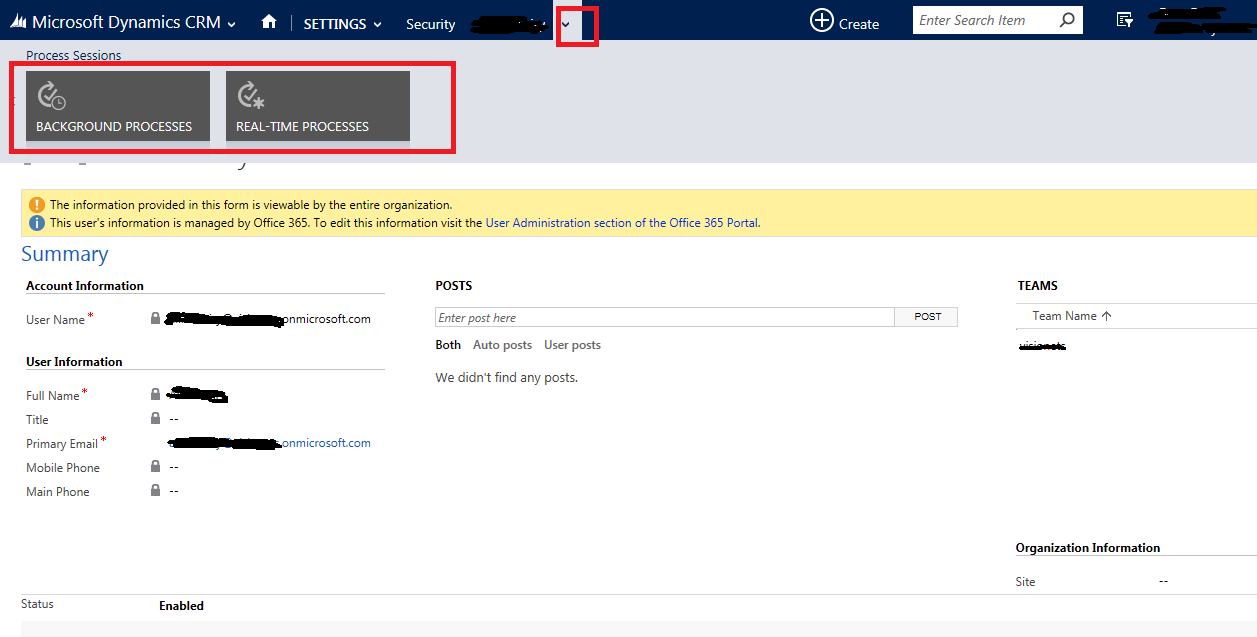Open the Office 365 Portal User Administration link

[x=622, y=223]
